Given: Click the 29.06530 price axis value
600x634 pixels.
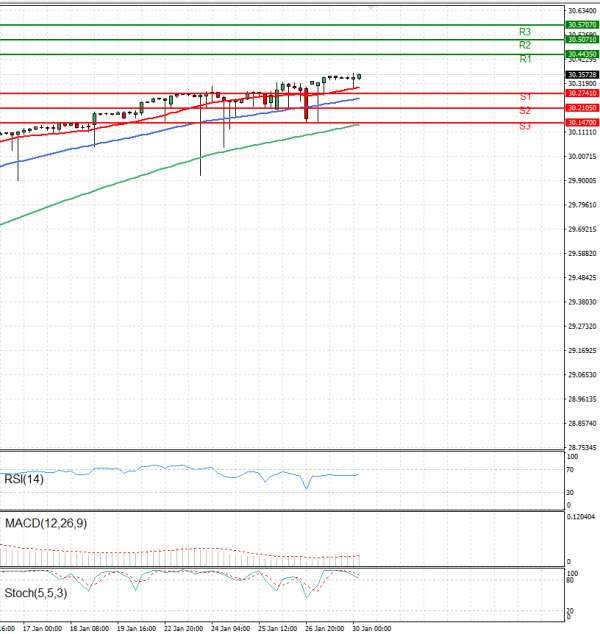Looking at the screenshot, I should click(582, 375).
